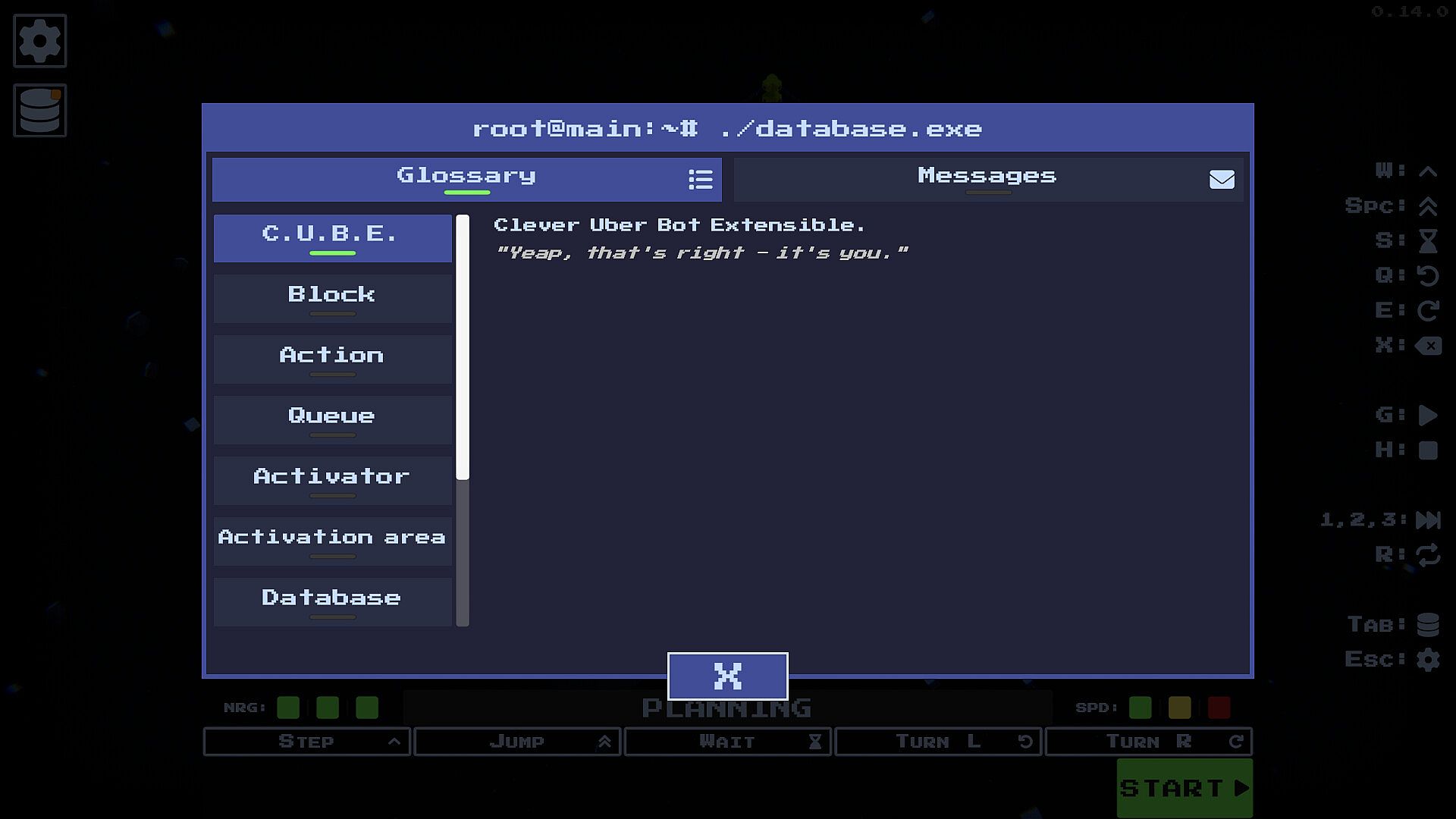Click the hourglass icon beside S

1427,241
